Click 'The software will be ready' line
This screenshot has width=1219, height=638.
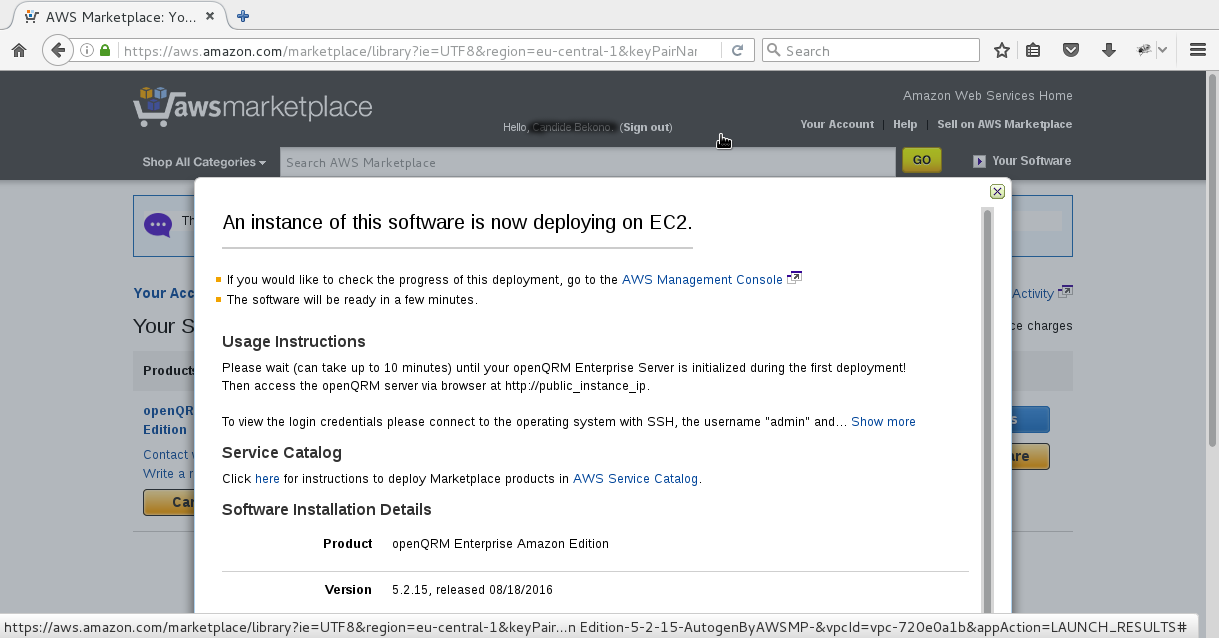click(x=352, y=300)
